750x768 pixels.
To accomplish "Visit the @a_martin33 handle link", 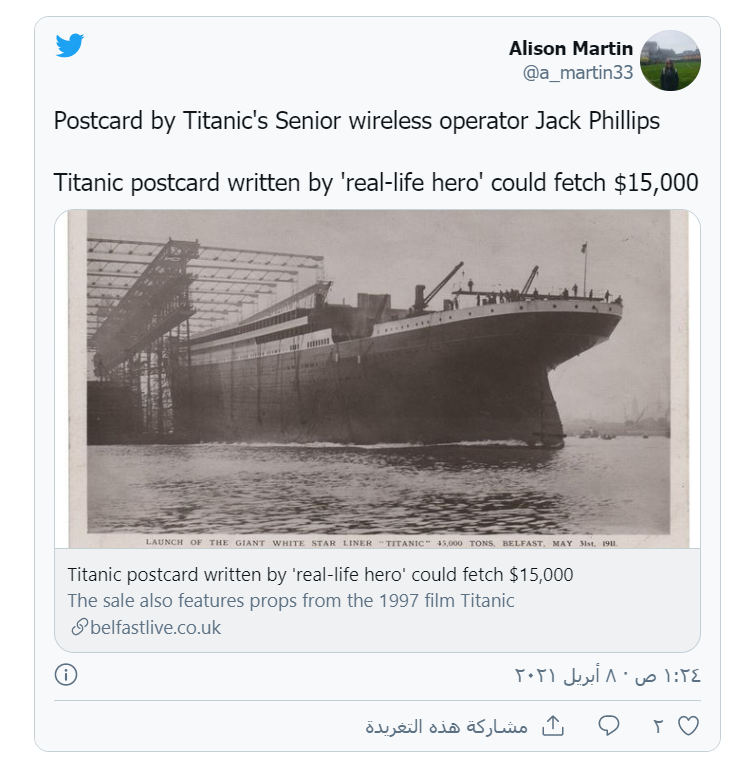I will (x=577, y=72).
